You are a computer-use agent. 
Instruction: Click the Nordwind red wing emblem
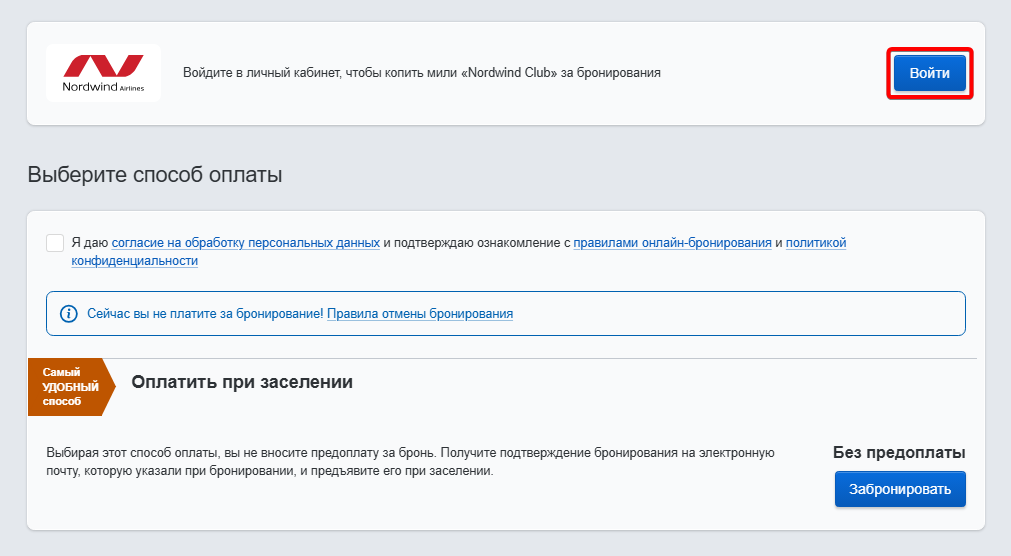(x=103, y=65)
